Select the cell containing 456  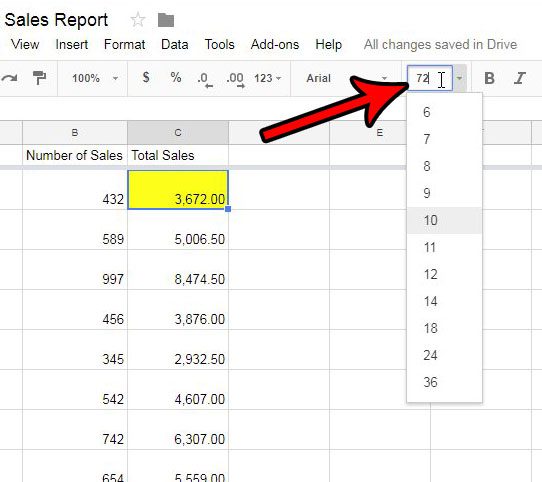point(75,309)
